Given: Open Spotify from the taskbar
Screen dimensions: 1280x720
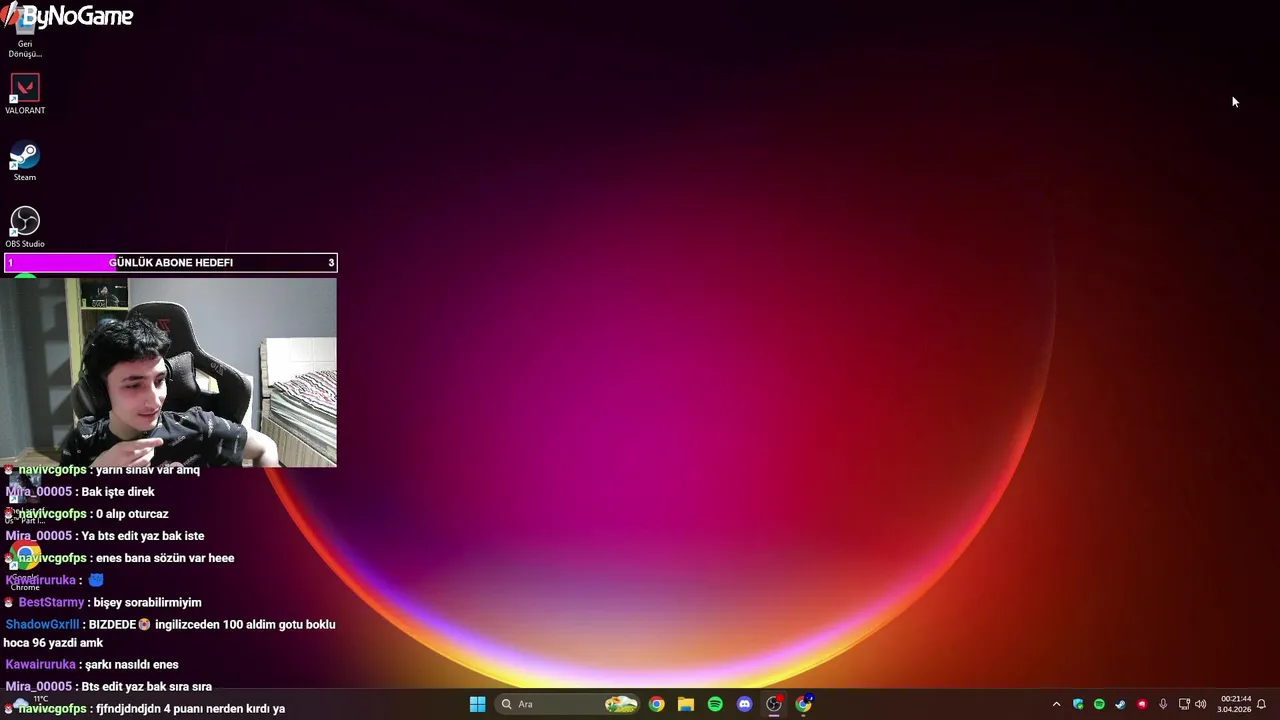Looking at the screenshot, I should 715,704.
